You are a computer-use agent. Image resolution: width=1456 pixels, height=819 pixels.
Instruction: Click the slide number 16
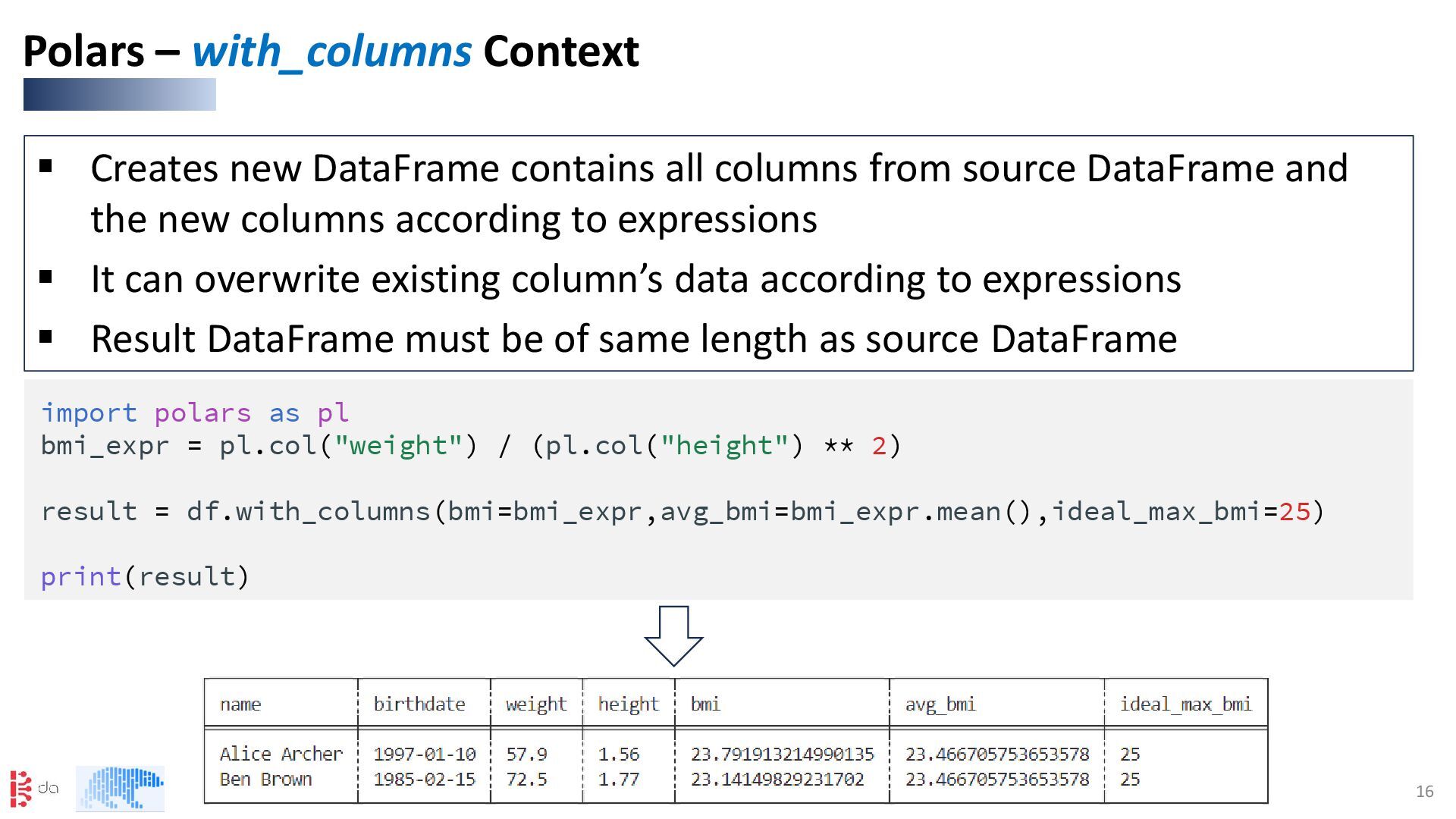[x=1424, y=792]
